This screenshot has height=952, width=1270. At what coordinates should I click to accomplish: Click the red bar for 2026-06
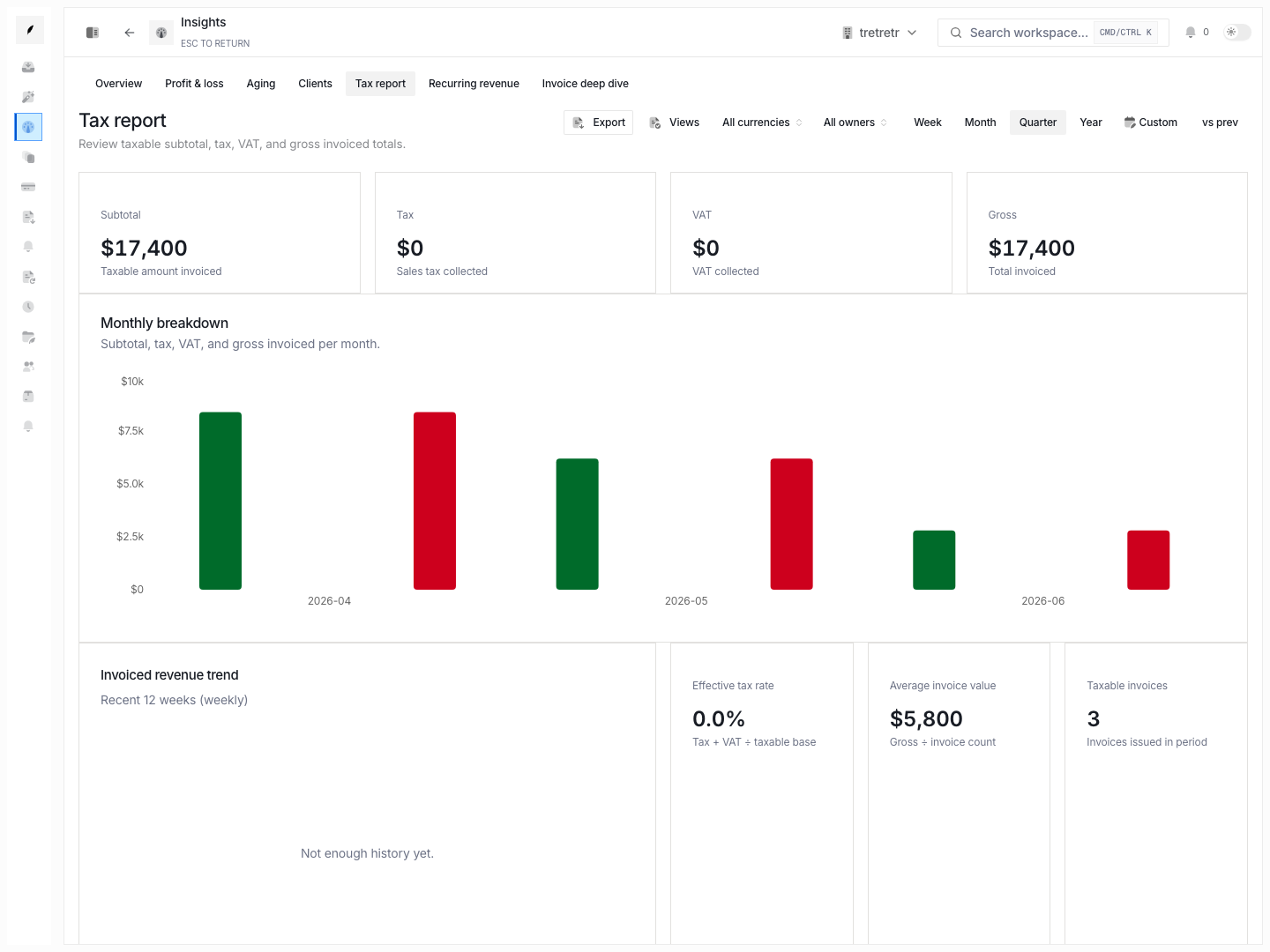click(x=1148, y=560)
